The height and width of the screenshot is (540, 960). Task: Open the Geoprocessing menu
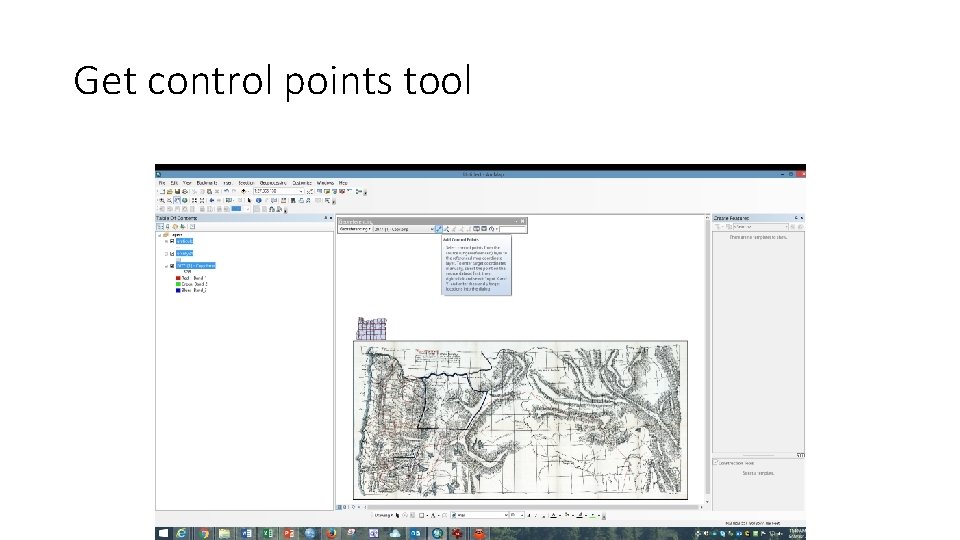(x=272, y=183)
